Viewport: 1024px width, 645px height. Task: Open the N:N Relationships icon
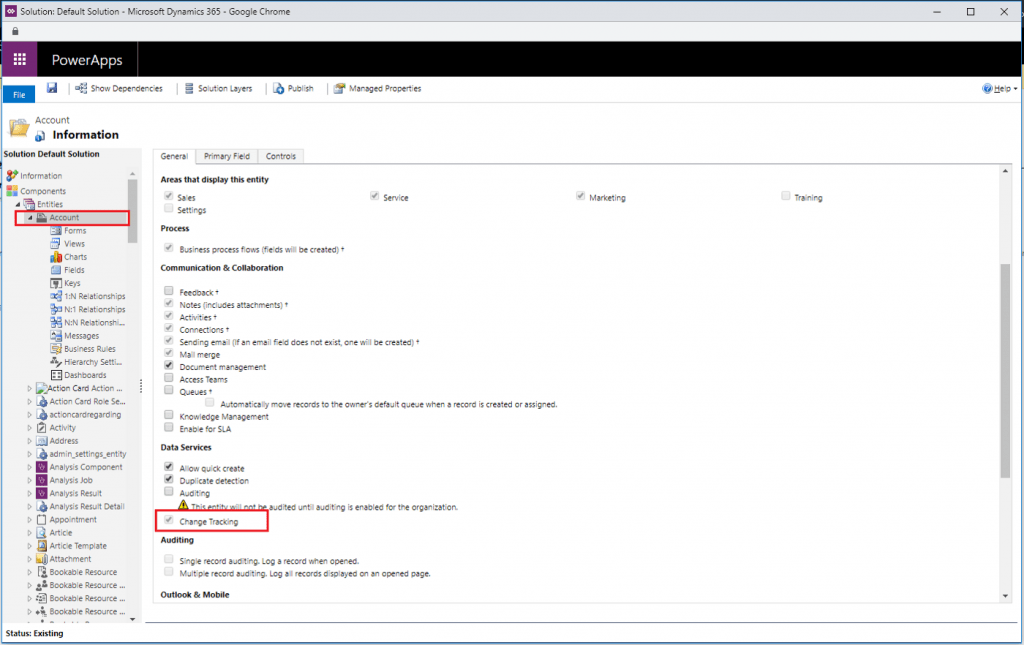coord(56,322)
